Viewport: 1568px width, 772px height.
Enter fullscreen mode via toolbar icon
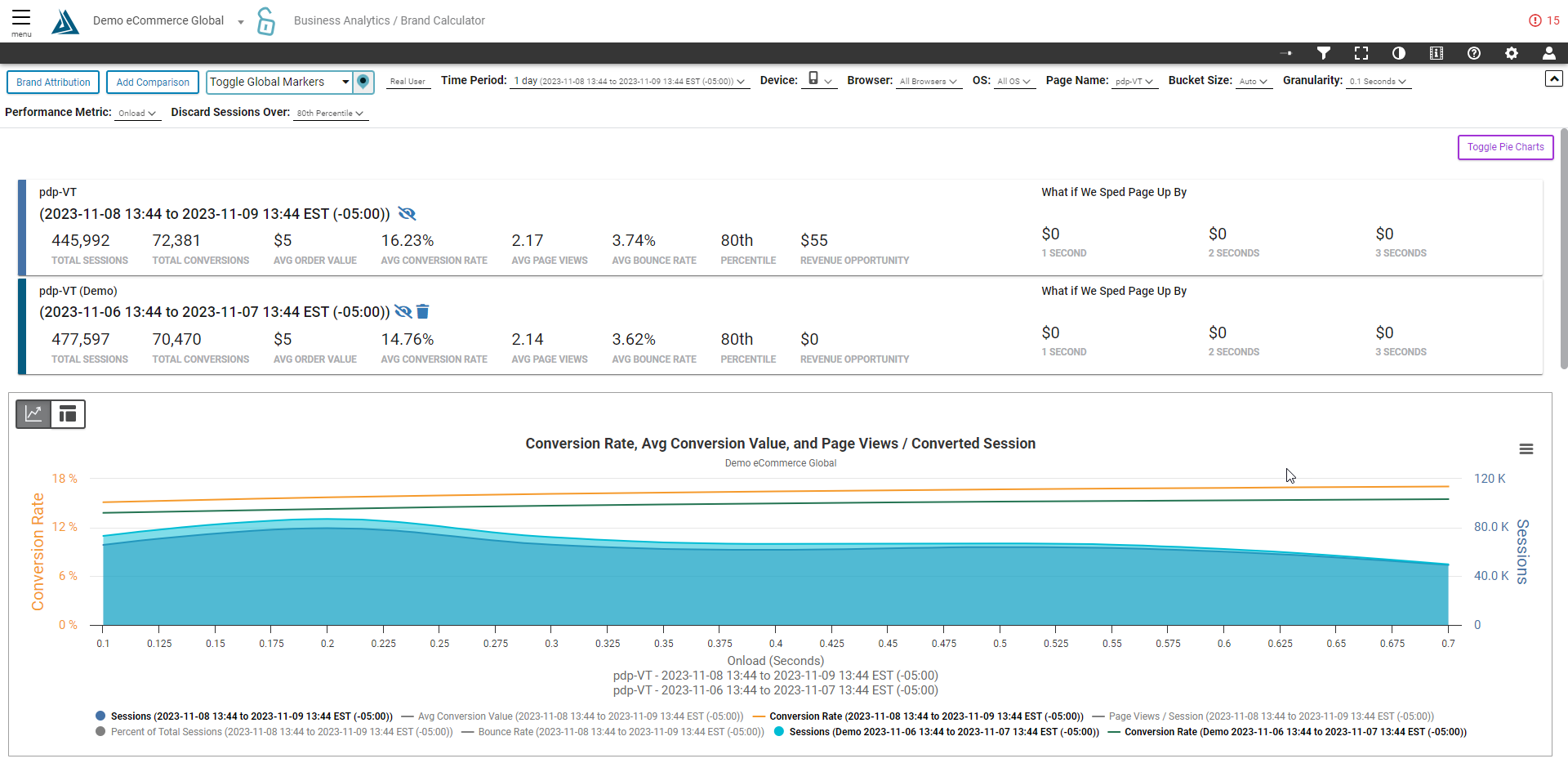pos(1361,53)
